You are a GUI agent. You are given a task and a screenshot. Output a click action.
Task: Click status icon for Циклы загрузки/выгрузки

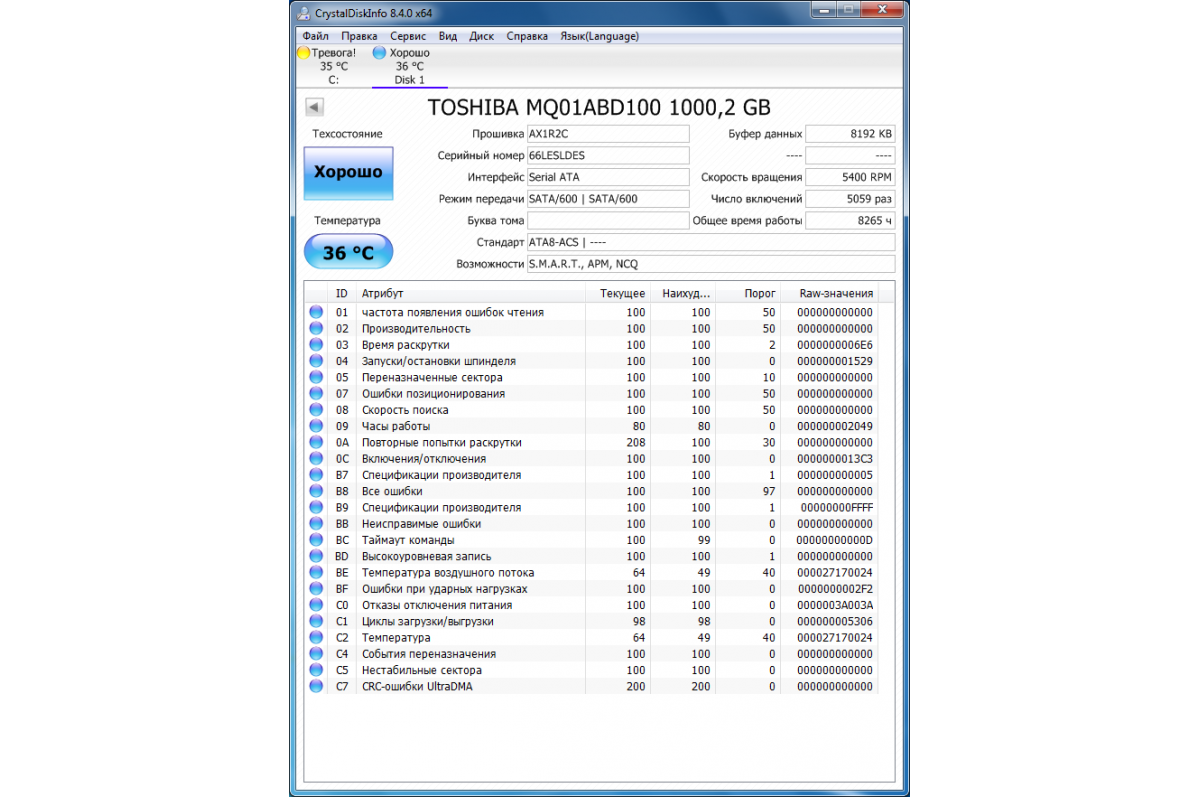pos(316,621)
